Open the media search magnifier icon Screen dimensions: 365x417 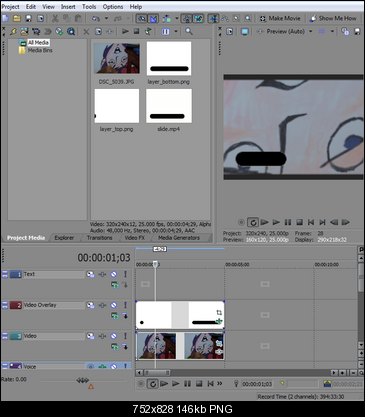coord(189,31)
